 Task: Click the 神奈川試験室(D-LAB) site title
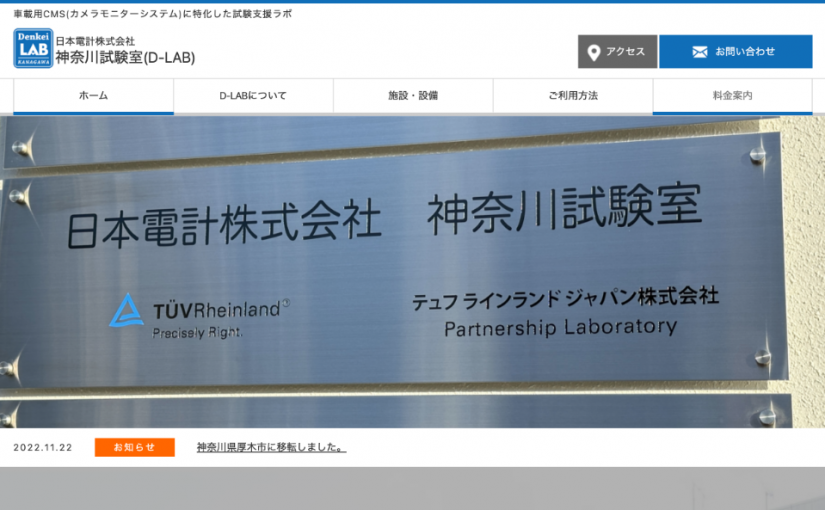pyautogui.click(x=125, y=57)
